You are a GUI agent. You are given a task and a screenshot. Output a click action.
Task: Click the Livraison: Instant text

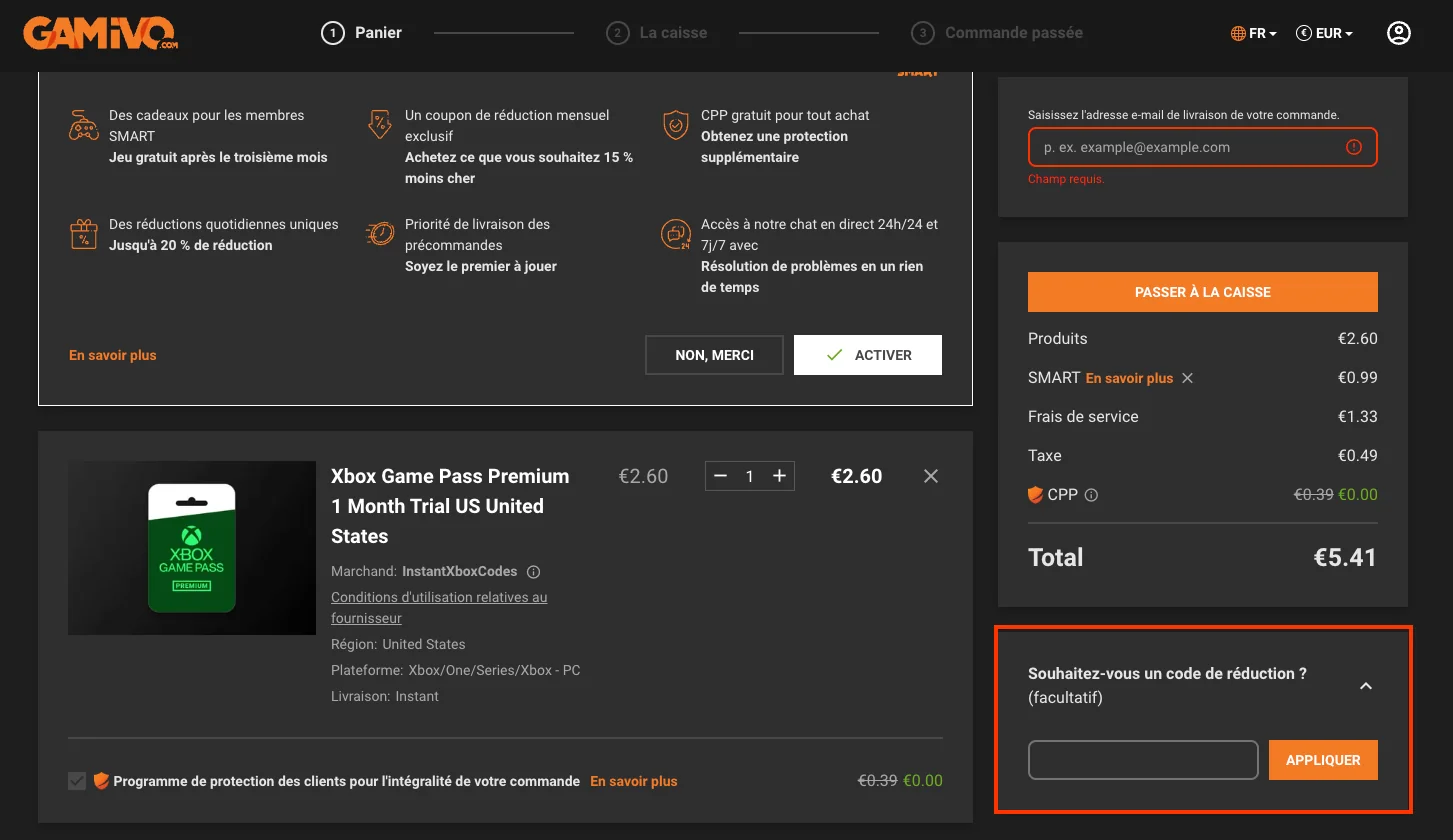pos(385,696)
